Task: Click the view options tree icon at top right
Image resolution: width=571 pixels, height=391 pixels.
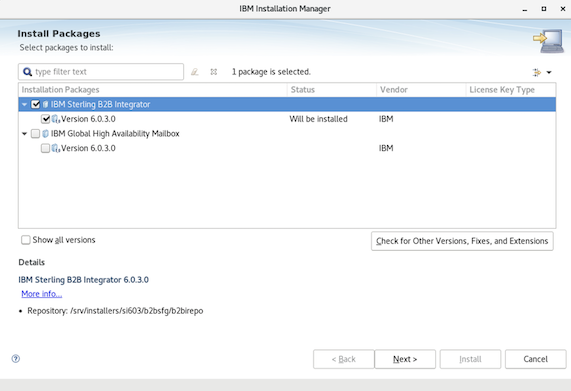Action: pos(536,72)
